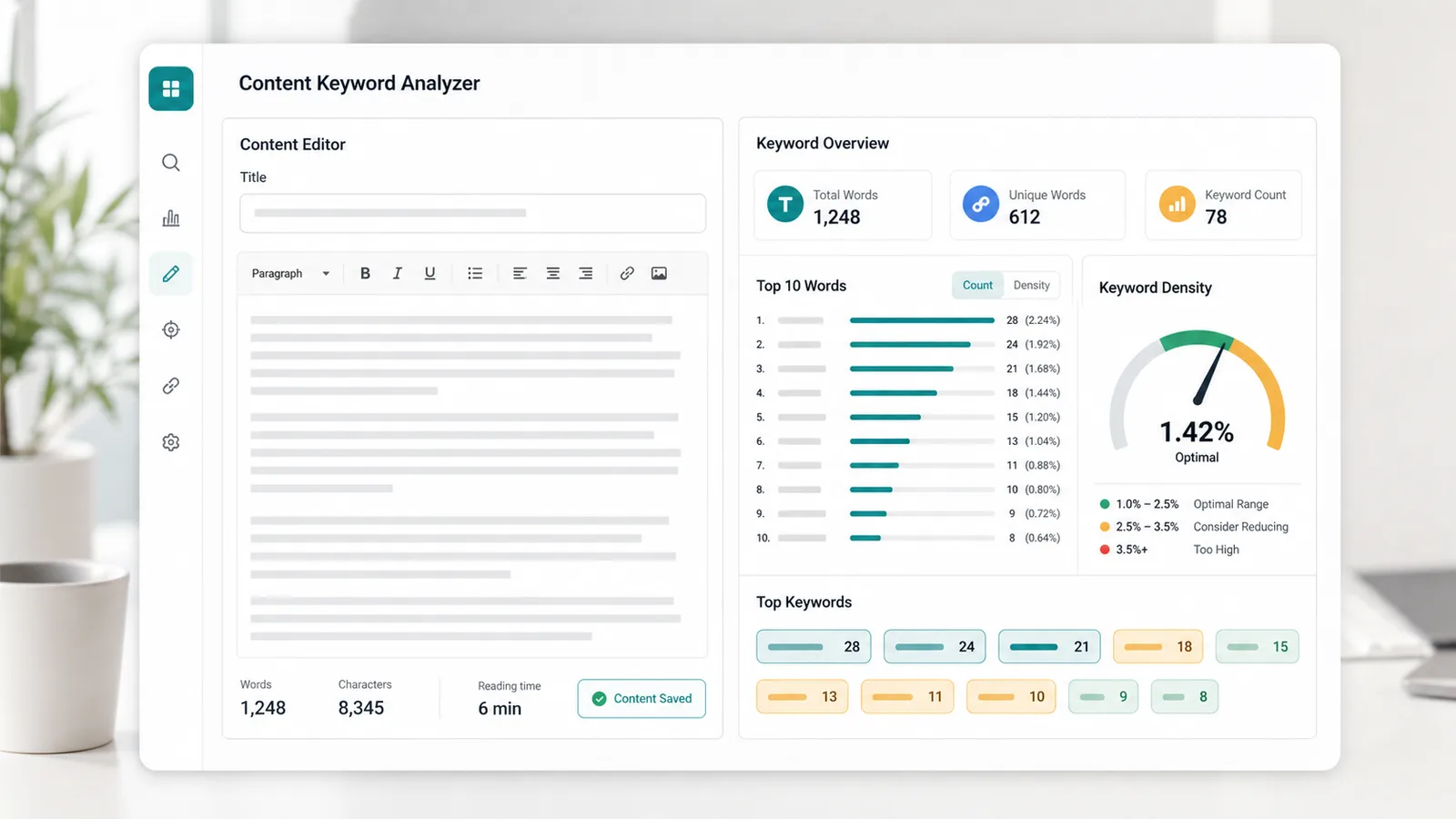Insert a hyperlink from the toolbar
Screen dimensions: 1456x819
point(627,273)
